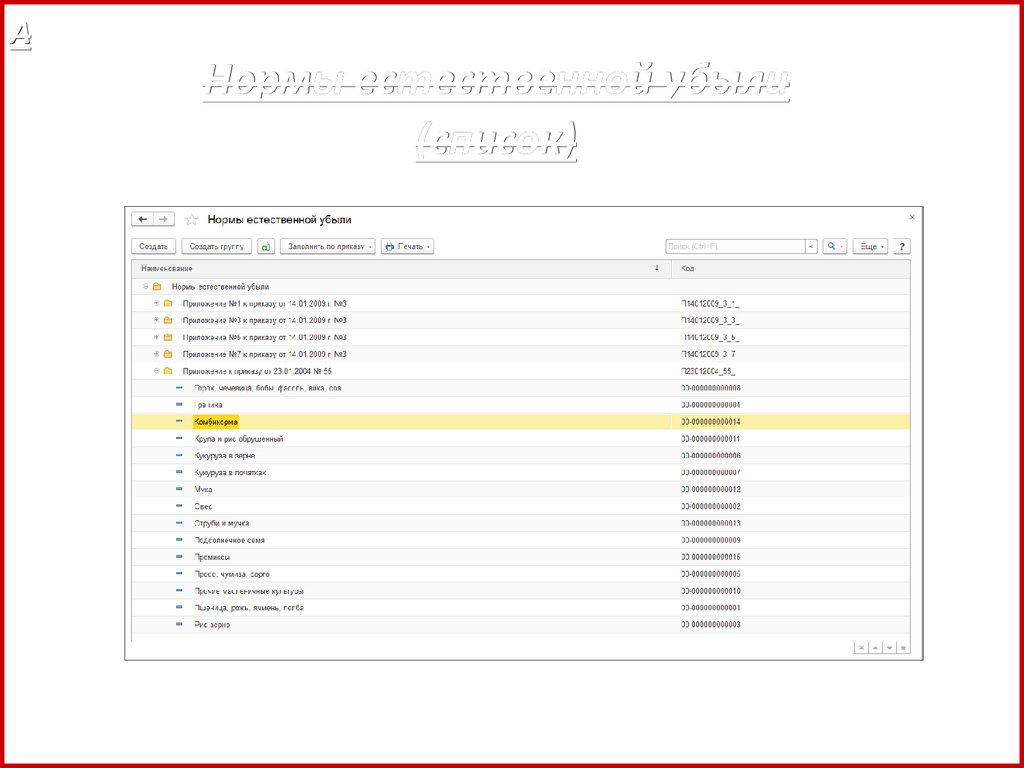The image size is (1024, 768).
Task: Click the Поиск (Ctrl+F) search field
Action: click(735, 246)
